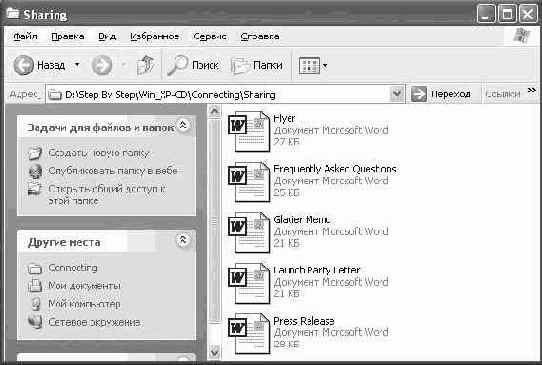The image size is (542, 365).
Task: Go up one folder level icon
Action: pos(145,65)
